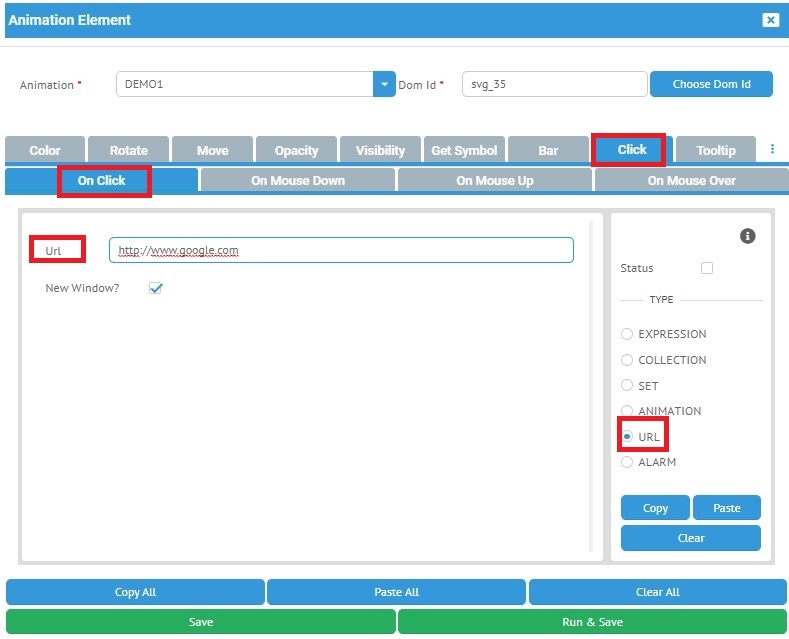
Task: Open the three-dot tab overflow menu
Action: point(772,149)
